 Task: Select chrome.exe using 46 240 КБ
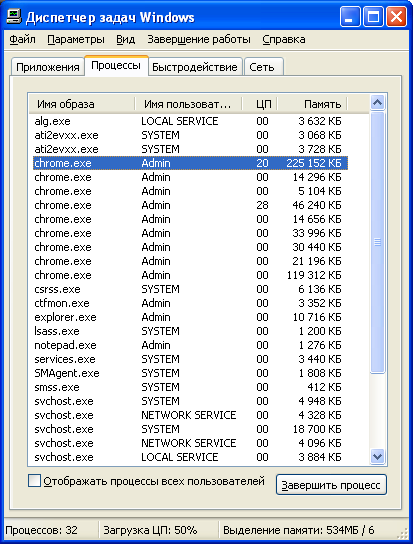click(x=190, y=205)
